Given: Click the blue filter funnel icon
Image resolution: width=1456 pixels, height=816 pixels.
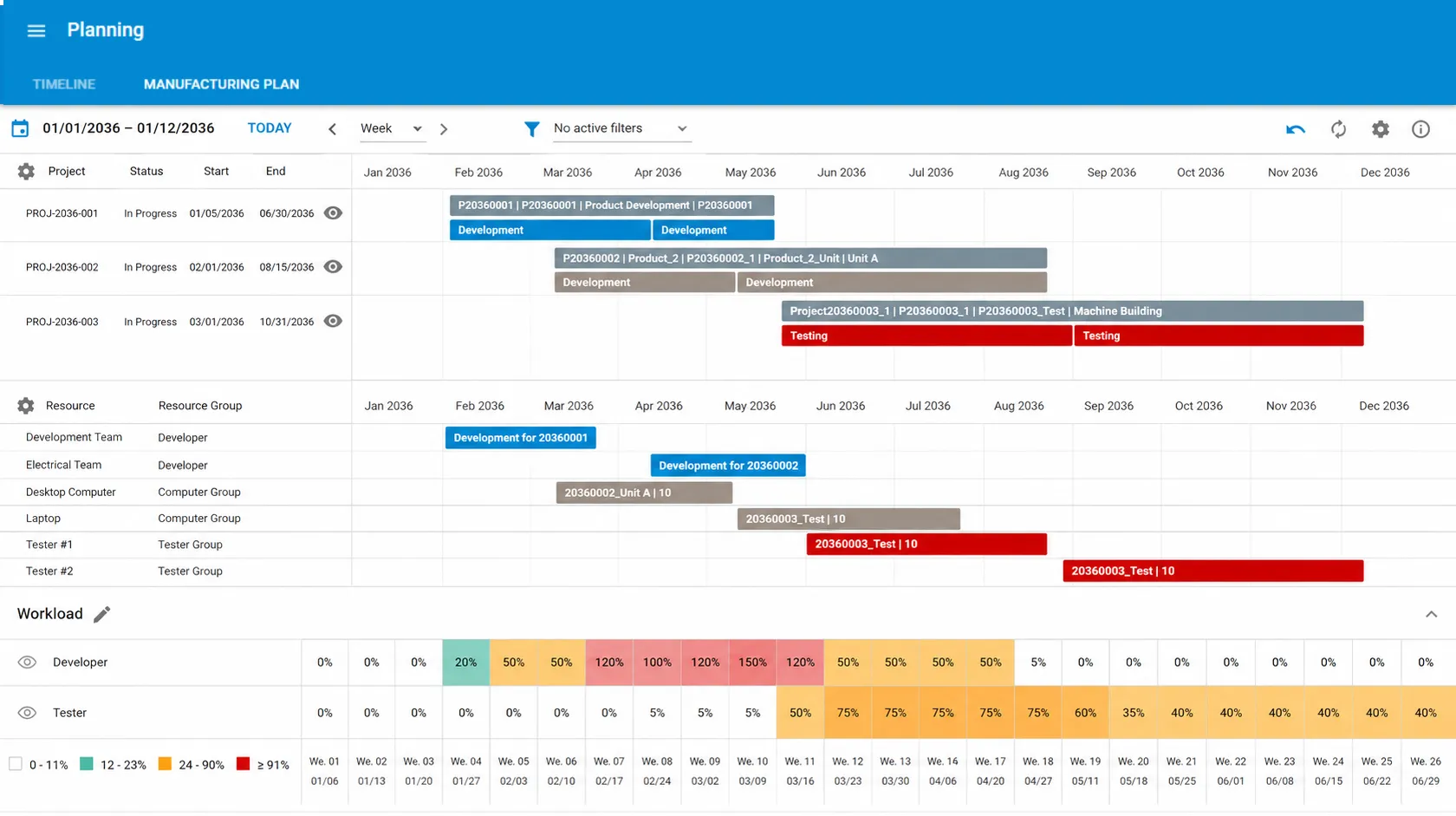Looking at the screenshot, I should tap(532, 129).
